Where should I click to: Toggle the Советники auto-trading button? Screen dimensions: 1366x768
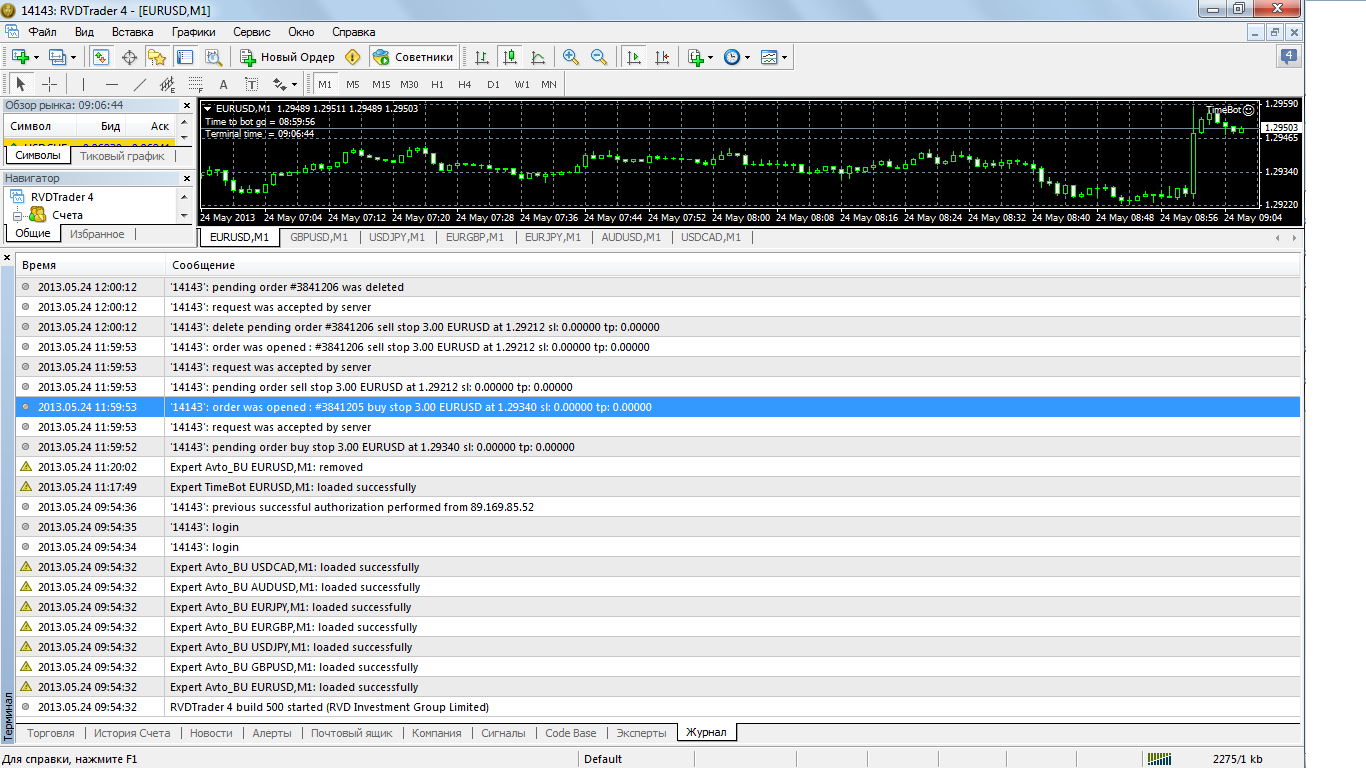point(414,57)
